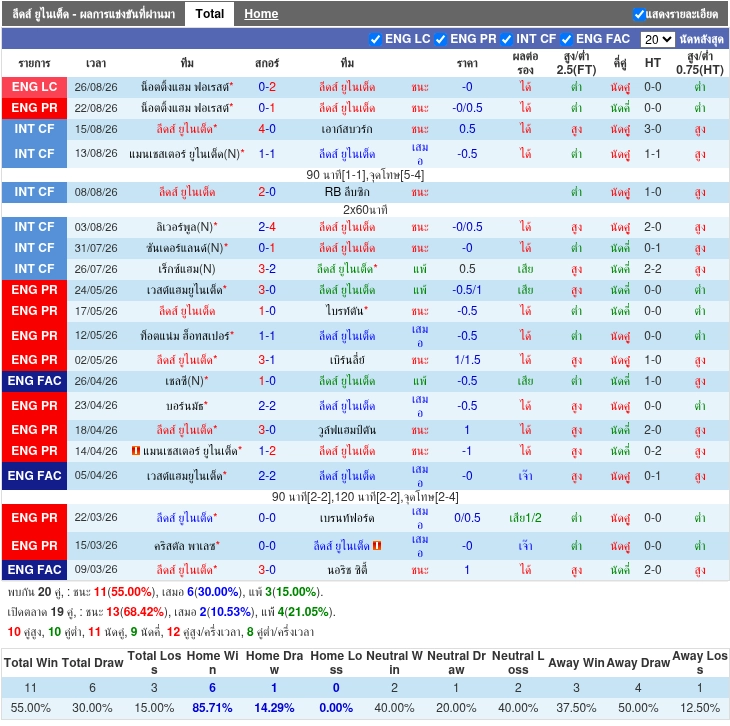
Task: Click วูล์ฟแฮมป์ตัน team name
Action: [x=347, y=430]
